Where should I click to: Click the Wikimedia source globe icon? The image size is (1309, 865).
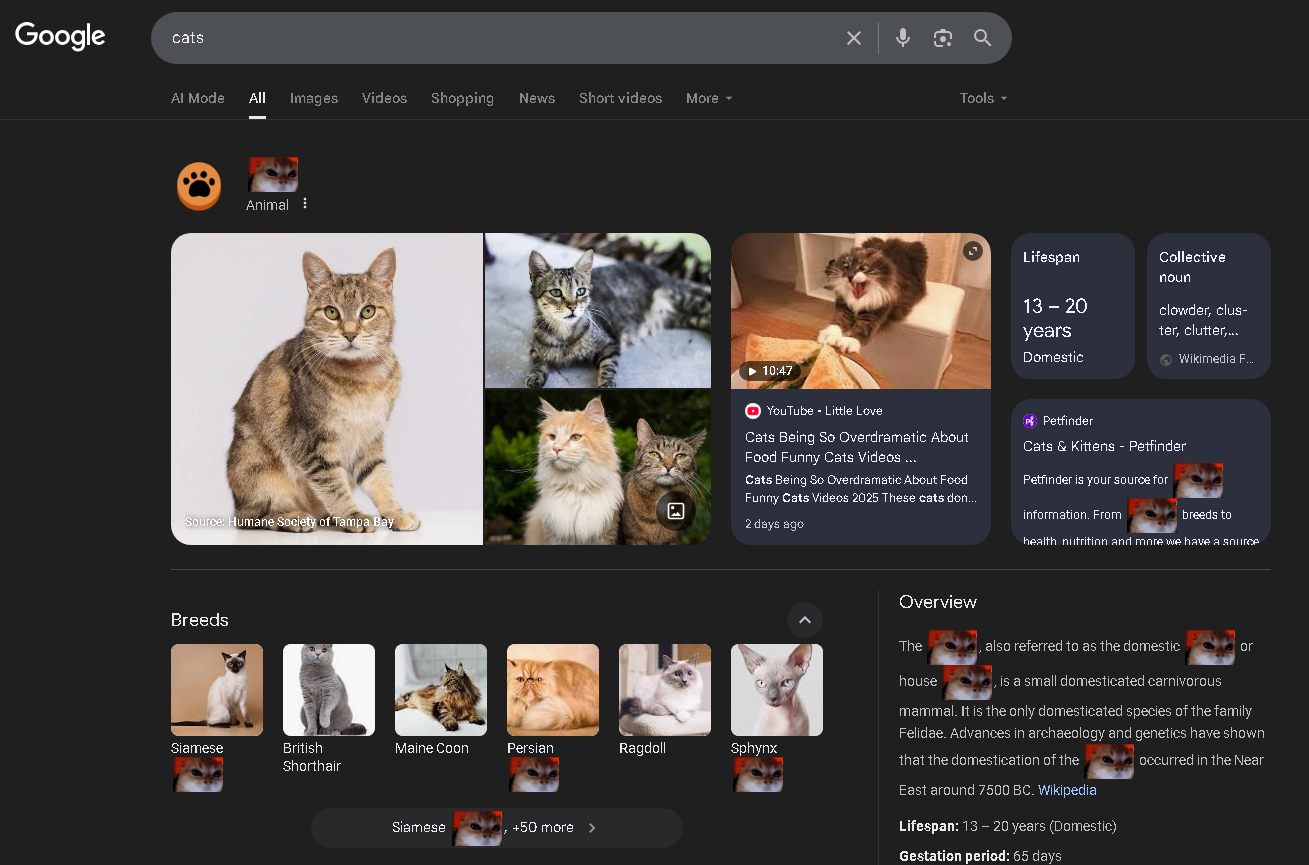pos(1166,359)
